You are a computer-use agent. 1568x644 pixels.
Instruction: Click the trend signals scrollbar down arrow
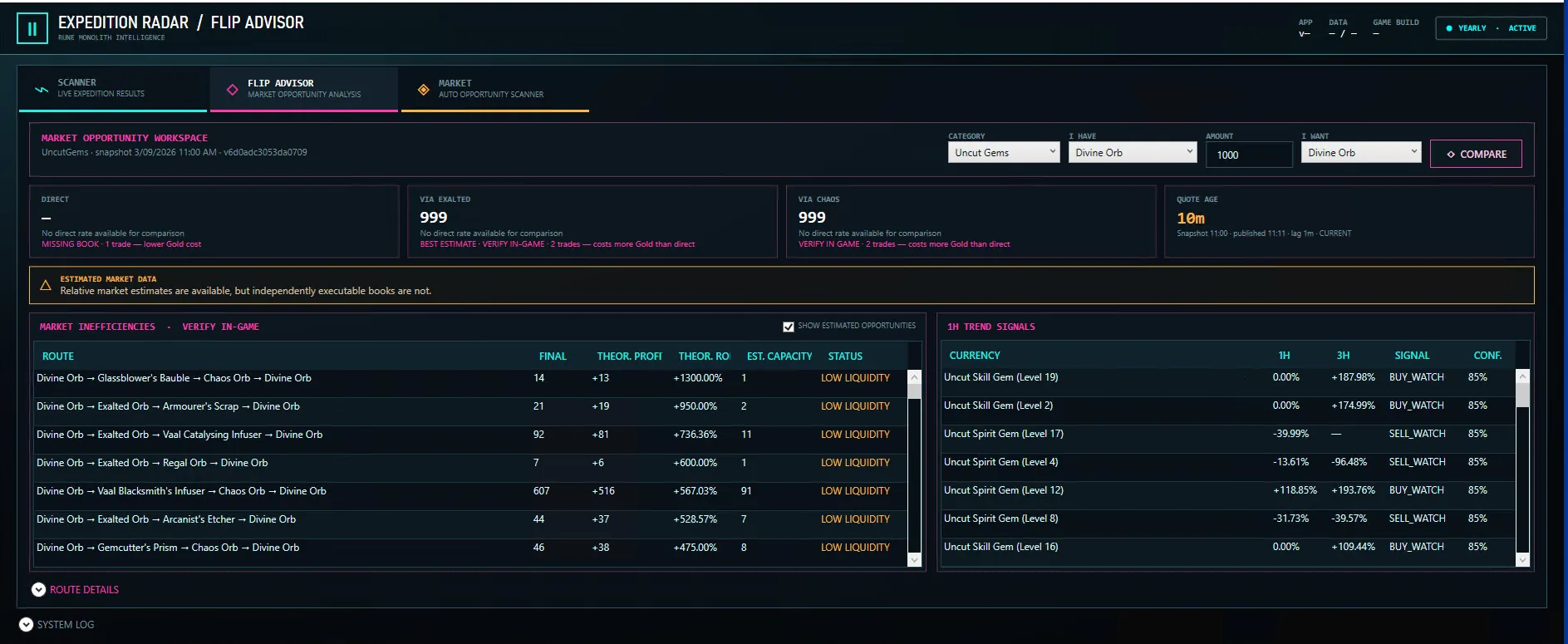pos(1523,560)
